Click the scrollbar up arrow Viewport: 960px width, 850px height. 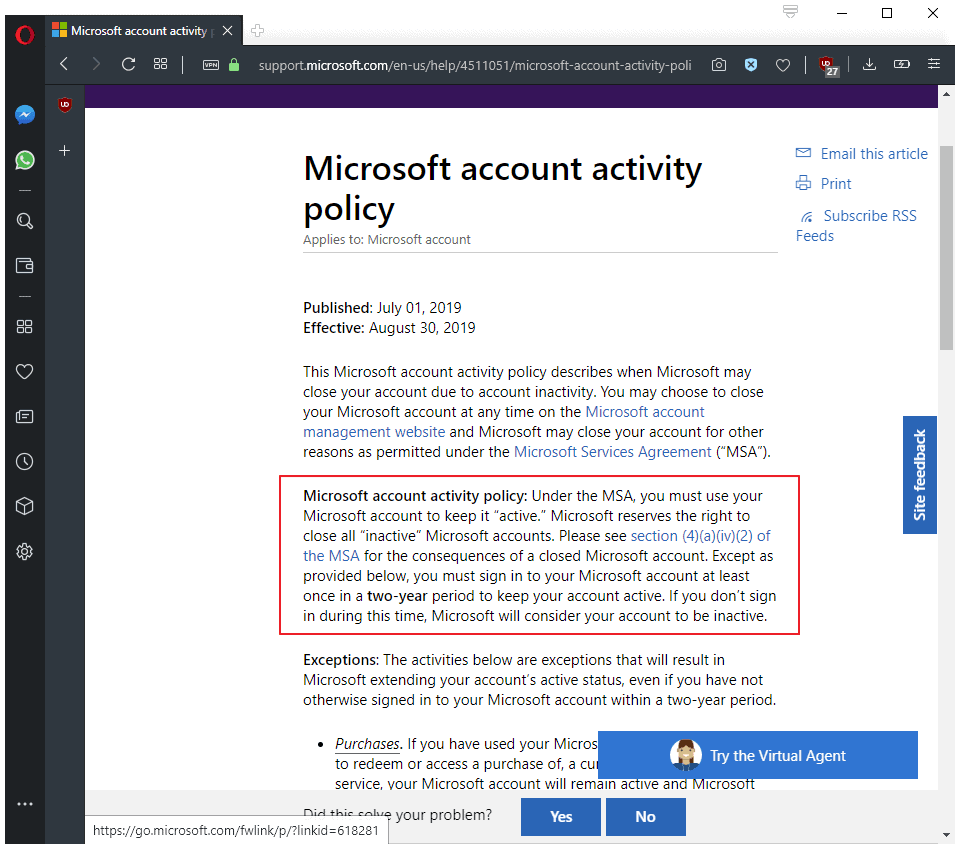point(947,94)
